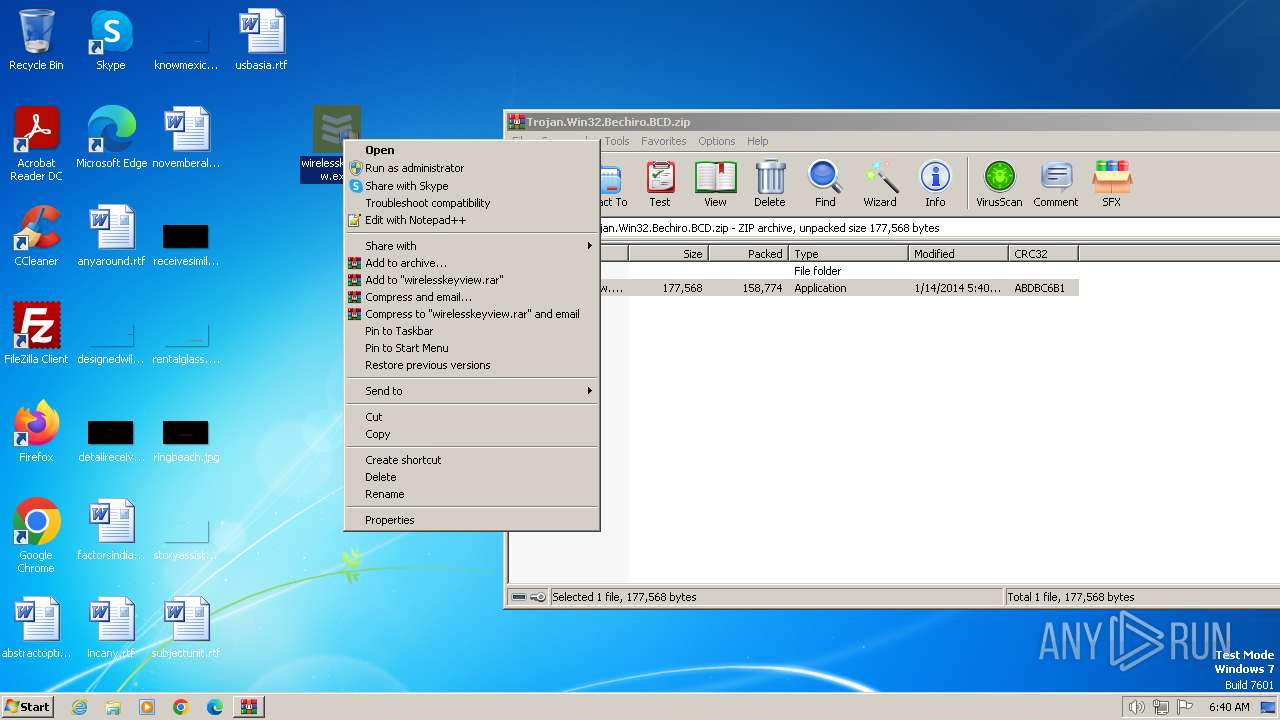
Task: Select Delete in the context menu
Action: click(471, 477)
